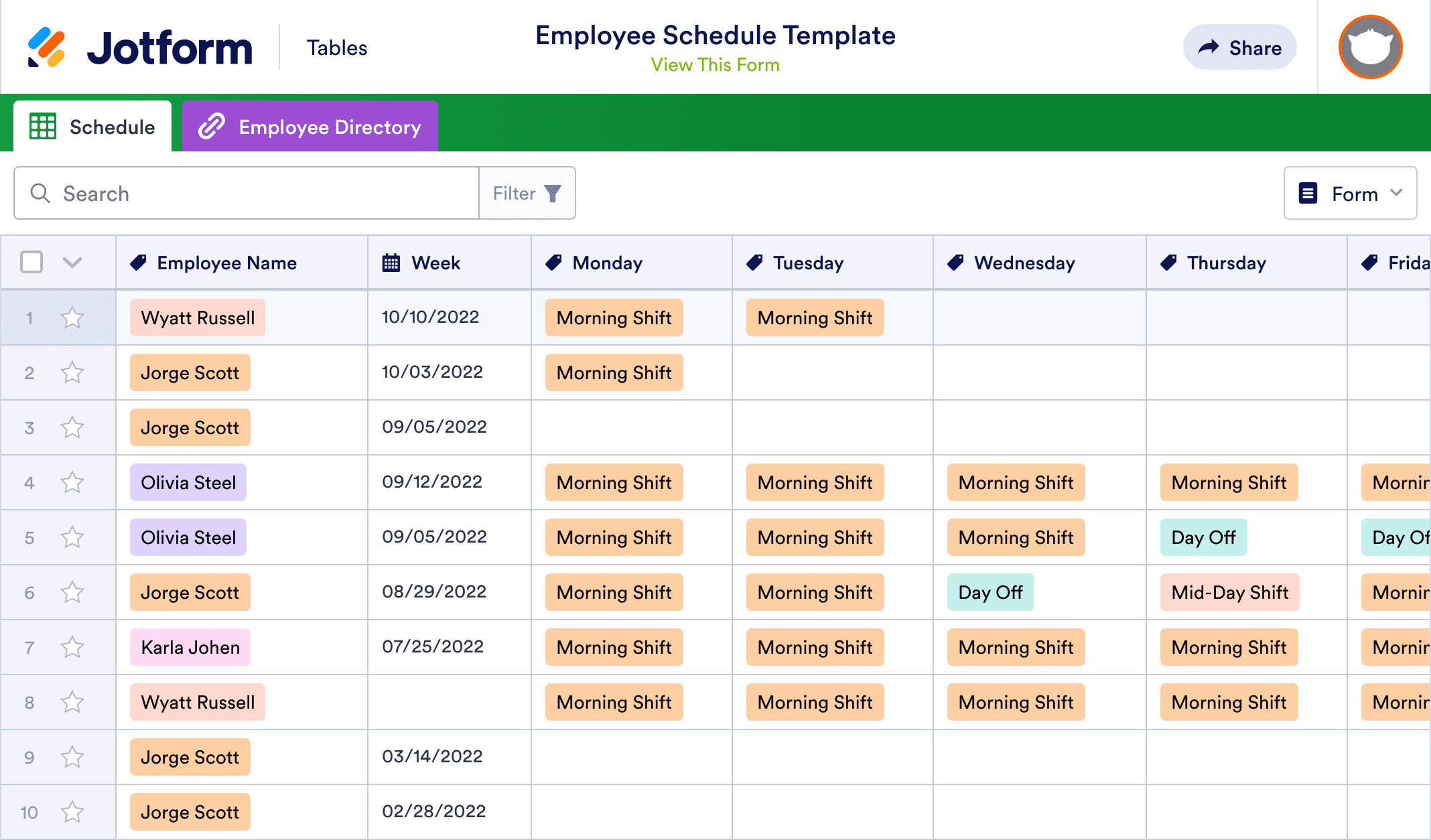Click the Jotform logo icon
Image resolution: width=1431 pixels, height=840 pixels.
tap(46, 48)
